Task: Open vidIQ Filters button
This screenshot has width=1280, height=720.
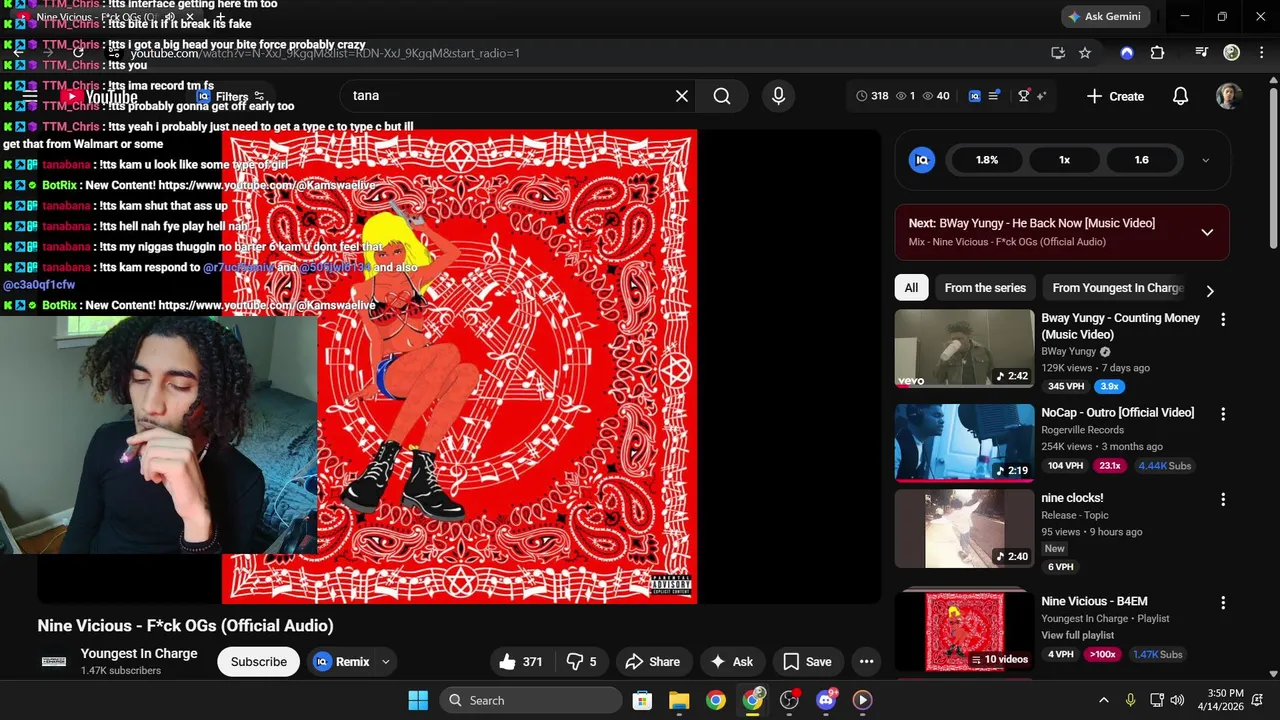Action: 231,97
